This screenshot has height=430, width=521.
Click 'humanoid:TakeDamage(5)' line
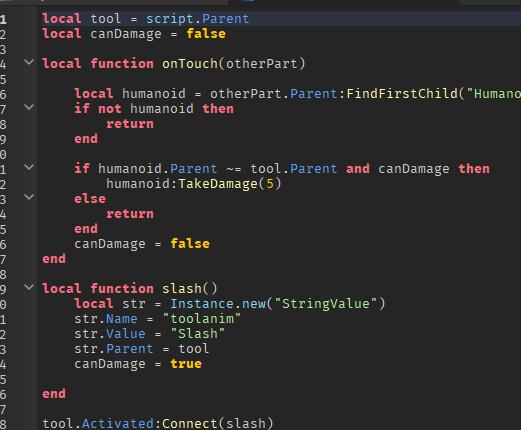194,184
